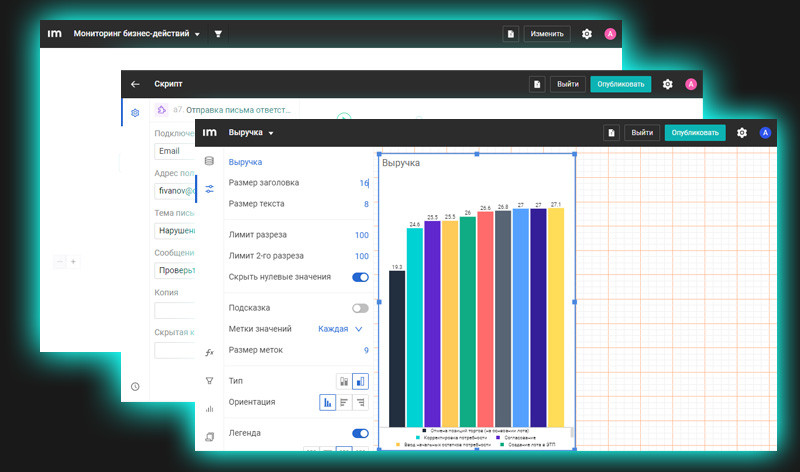800x472 pixels.
Task: Click the dark navy bar labeled 19.3
Action: [397, 349]
